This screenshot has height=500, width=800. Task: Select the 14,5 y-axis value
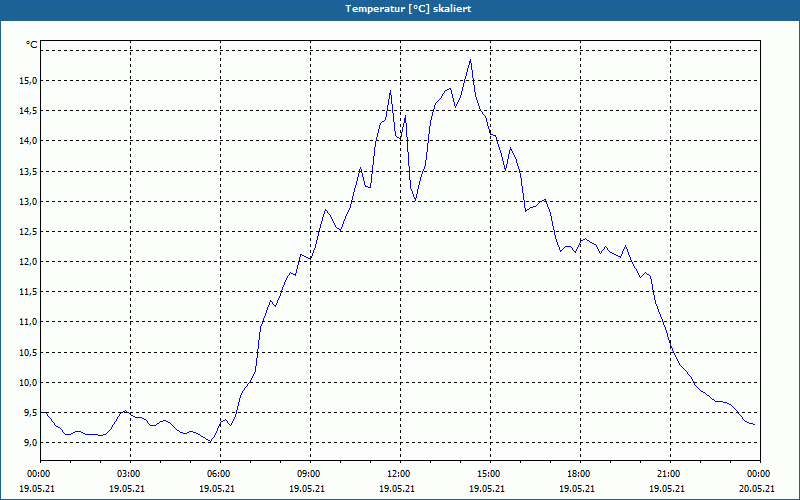29,111
